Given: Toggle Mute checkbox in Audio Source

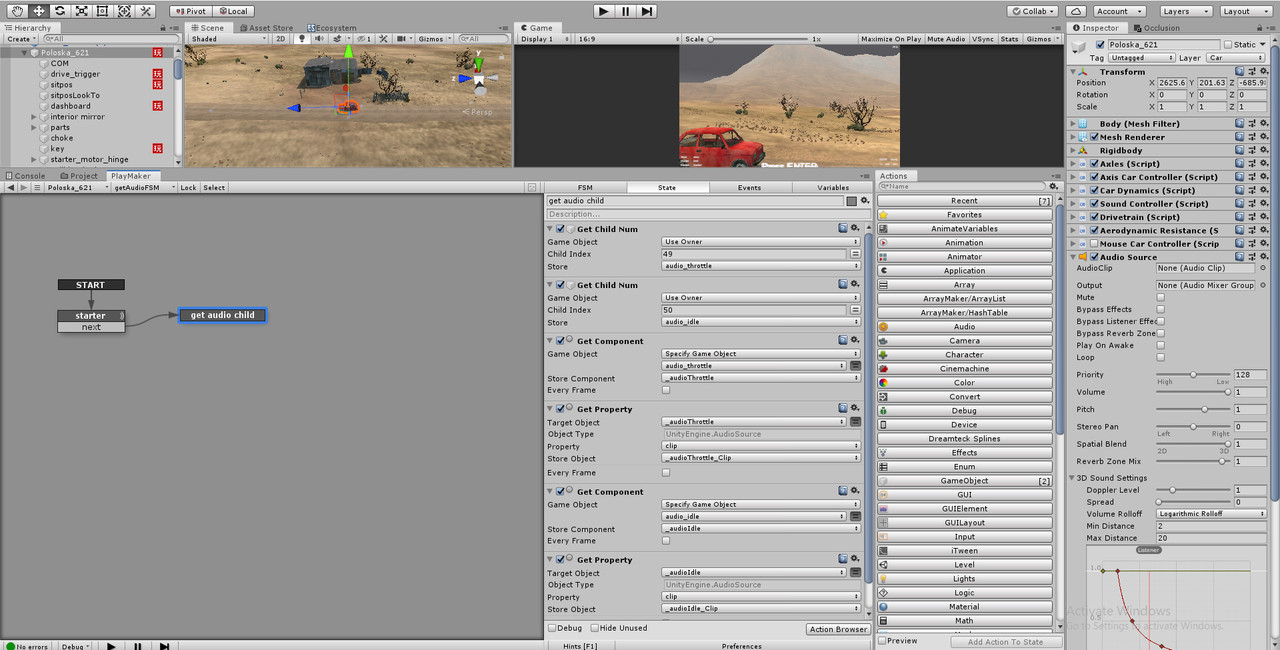Looking at the screenshot, I should pyautogui.click(x=1161, y=297).
